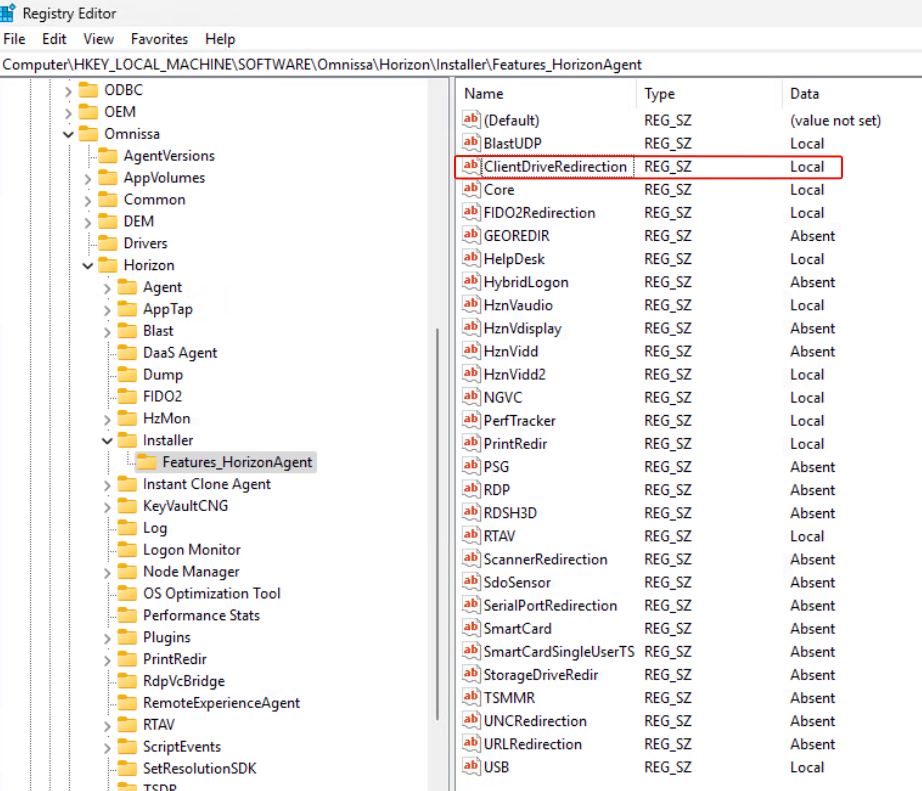Select the HybridLogon value name
The image size is (922, 791).
(526, 282)
